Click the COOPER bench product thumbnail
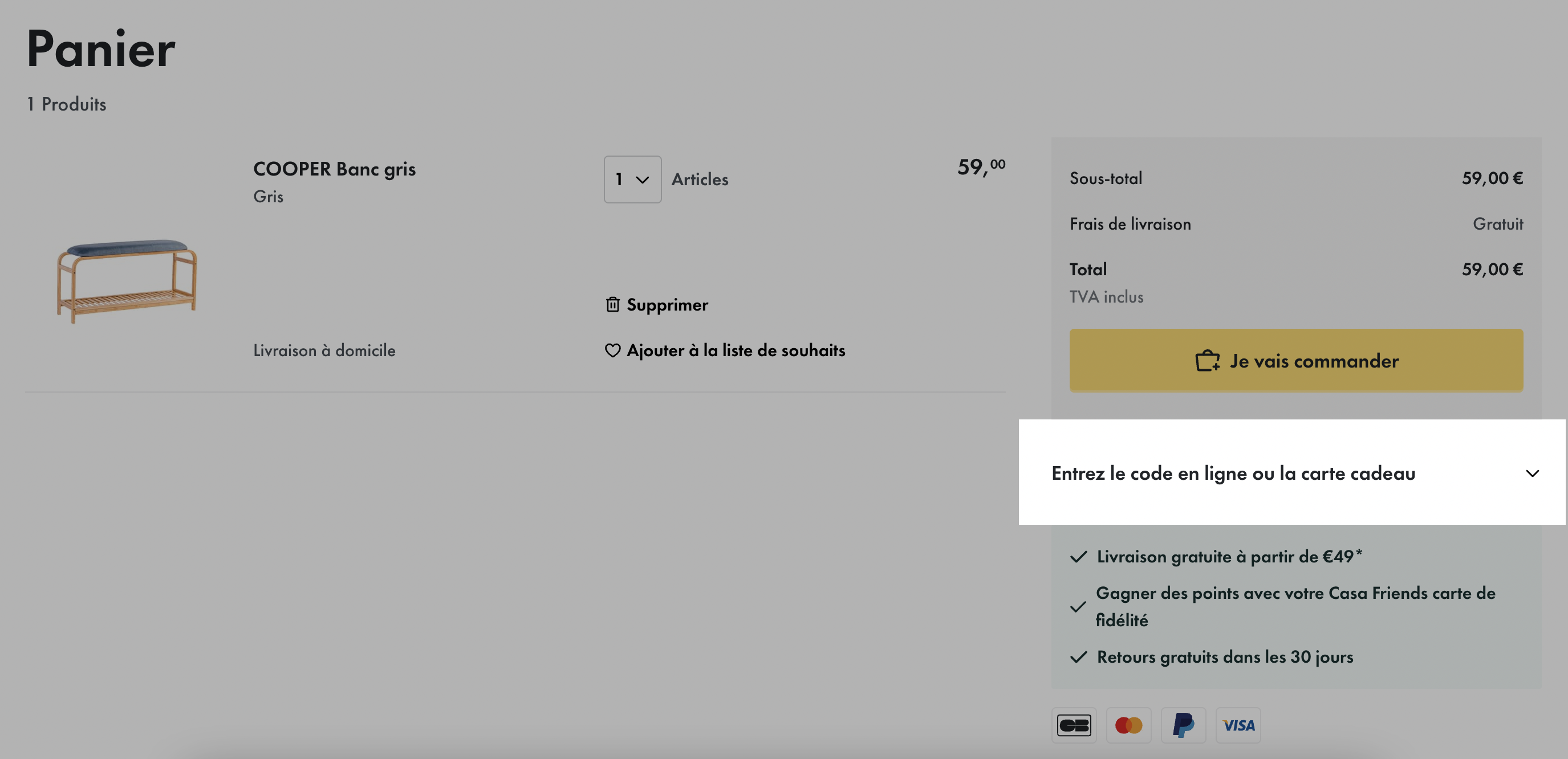Image resolution: width=1568 pixels, height=759 pixels. tap(127, 280)
